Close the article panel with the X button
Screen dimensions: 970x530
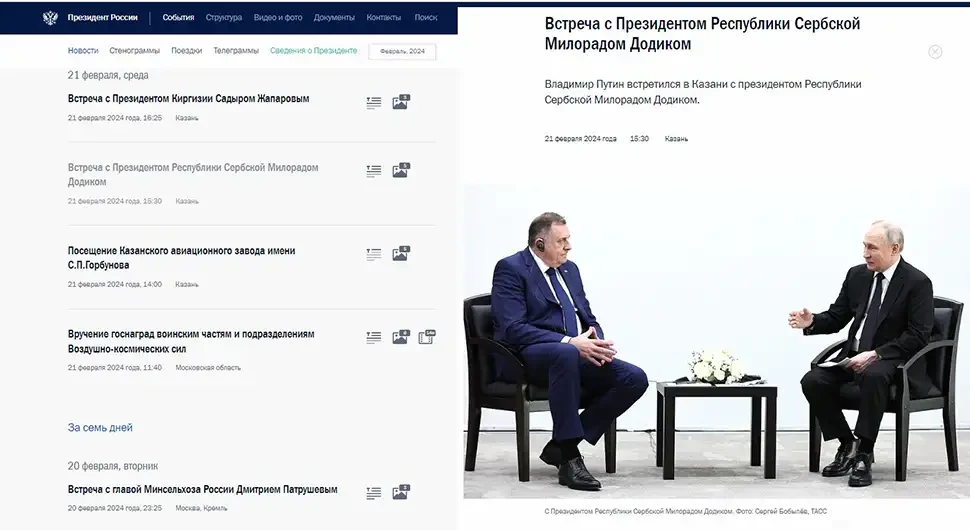click(935, 52)
